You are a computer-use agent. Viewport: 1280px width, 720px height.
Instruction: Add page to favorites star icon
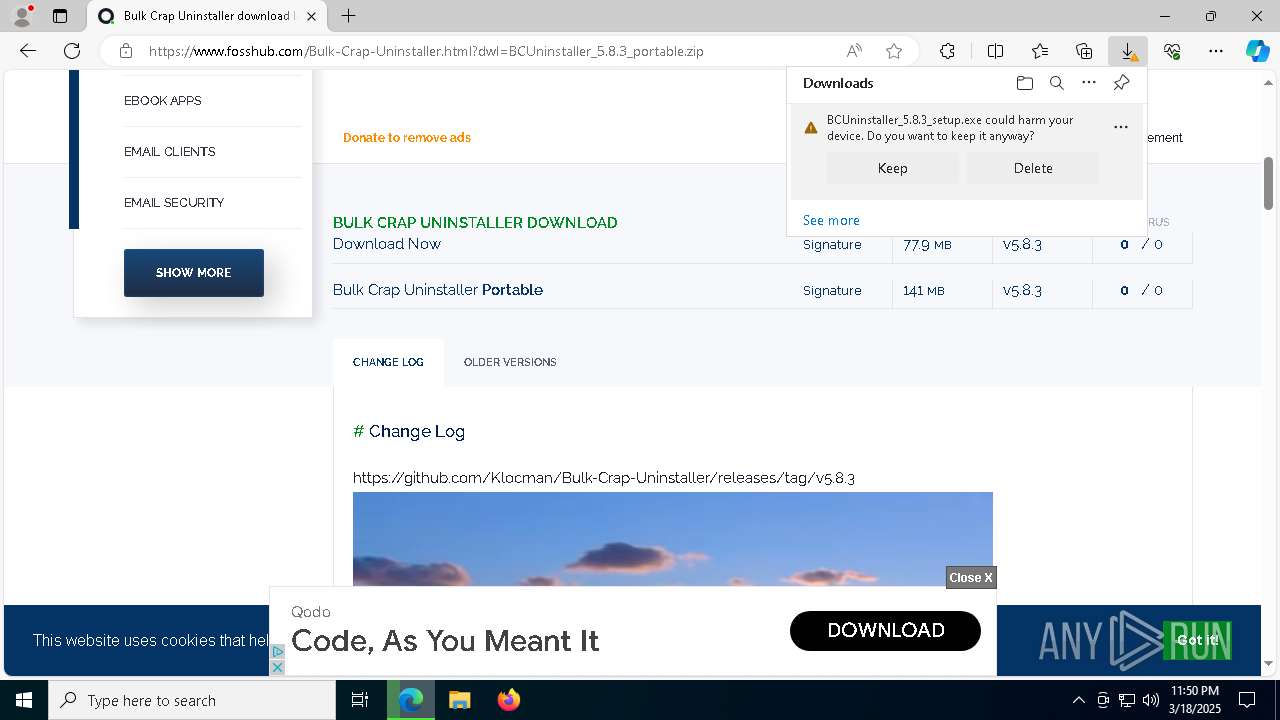coord(894,51)
